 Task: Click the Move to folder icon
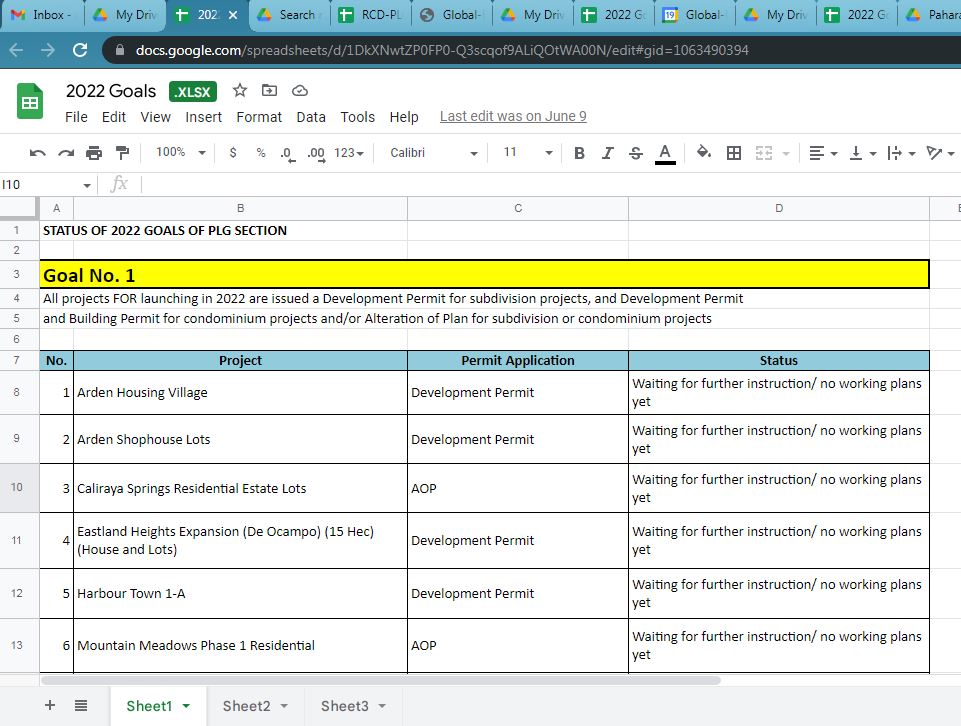pyautogui.click(x=269, y=91)
